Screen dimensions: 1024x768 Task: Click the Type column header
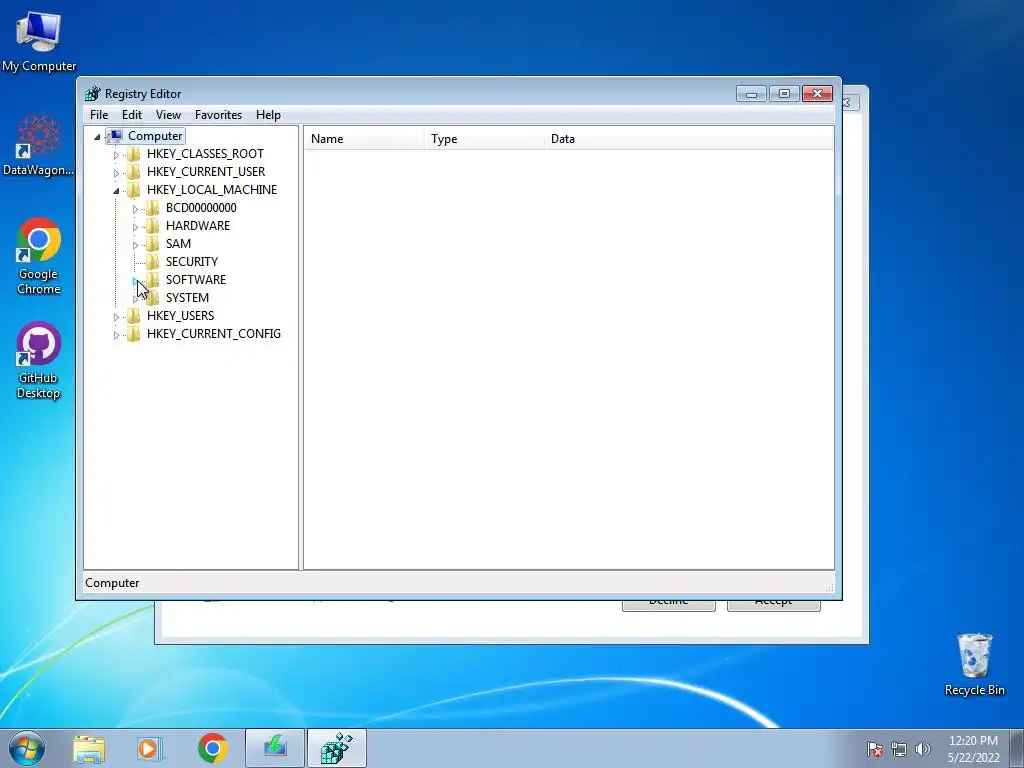click(484, 139)
